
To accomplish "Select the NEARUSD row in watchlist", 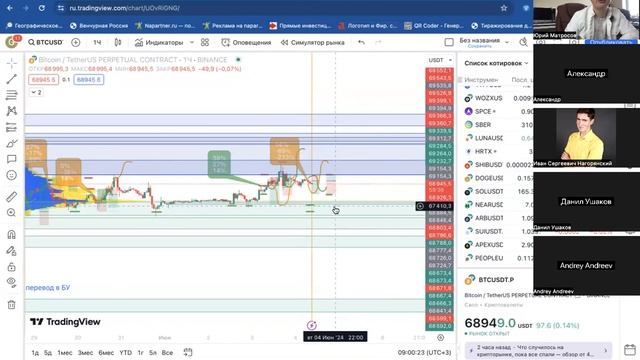I will click(x=498, y=205).
